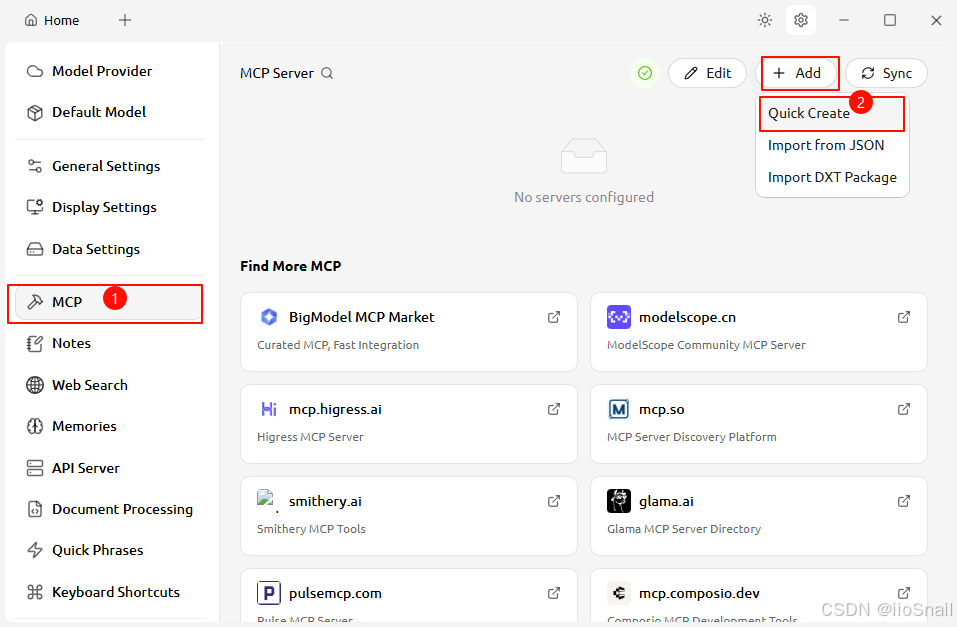Click the Notes icon in sidebar
This screenshot has width=957, height=627.
point(35,344)
